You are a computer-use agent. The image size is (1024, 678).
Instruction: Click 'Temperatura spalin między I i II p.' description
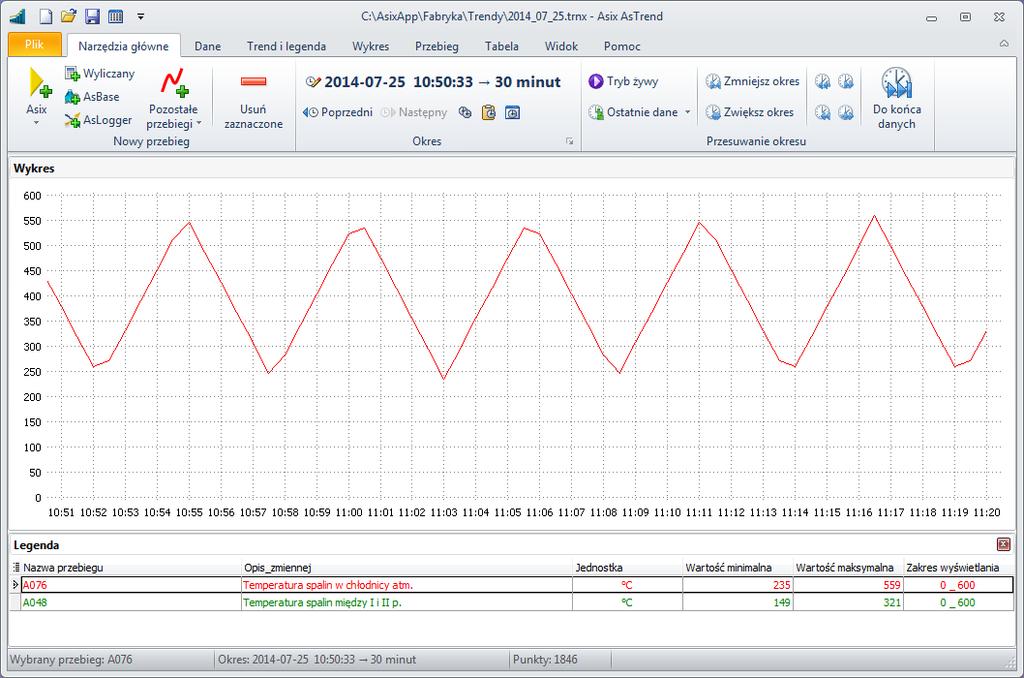tap(322, 602)
